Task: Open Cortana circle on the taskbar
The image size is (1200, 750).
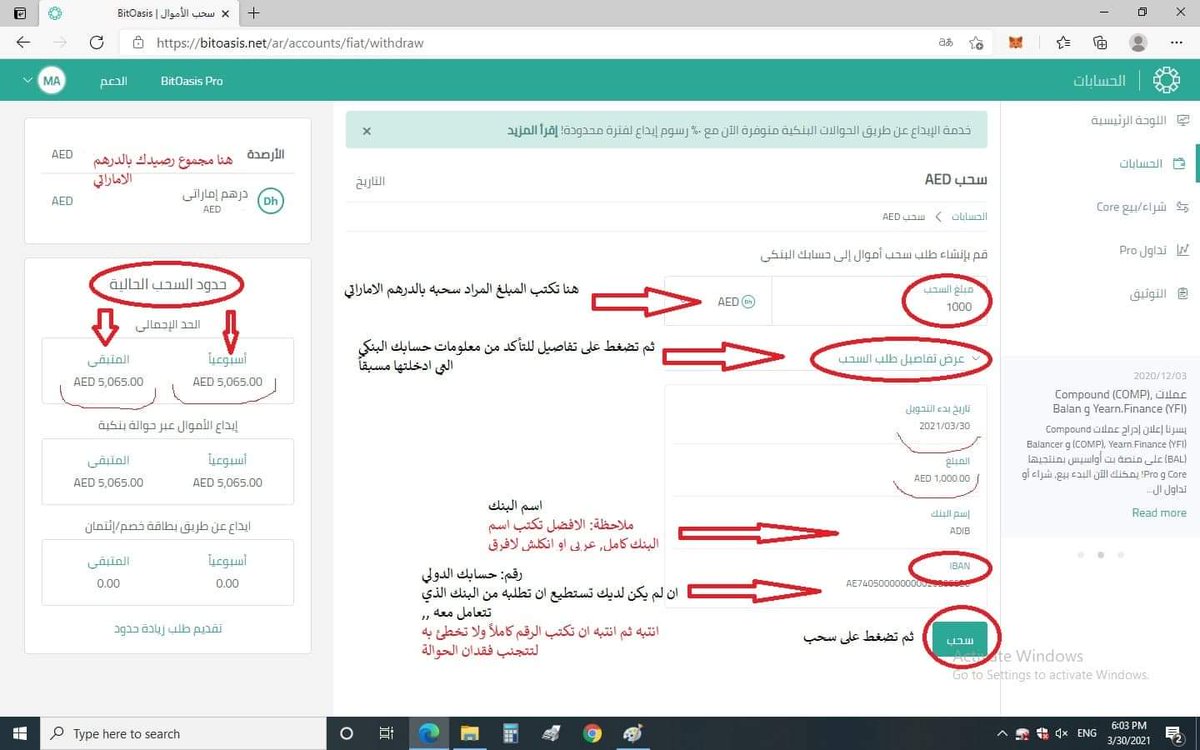Action: [x=346, y=733]
